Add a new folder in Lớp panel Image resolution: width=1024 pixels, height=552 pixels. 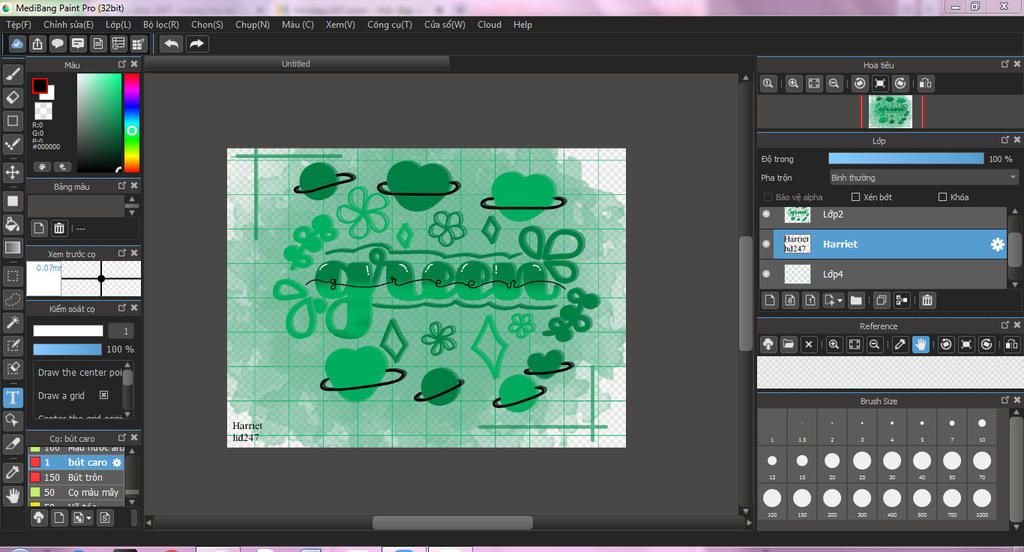pyautogui.click(x=856, y=300)
